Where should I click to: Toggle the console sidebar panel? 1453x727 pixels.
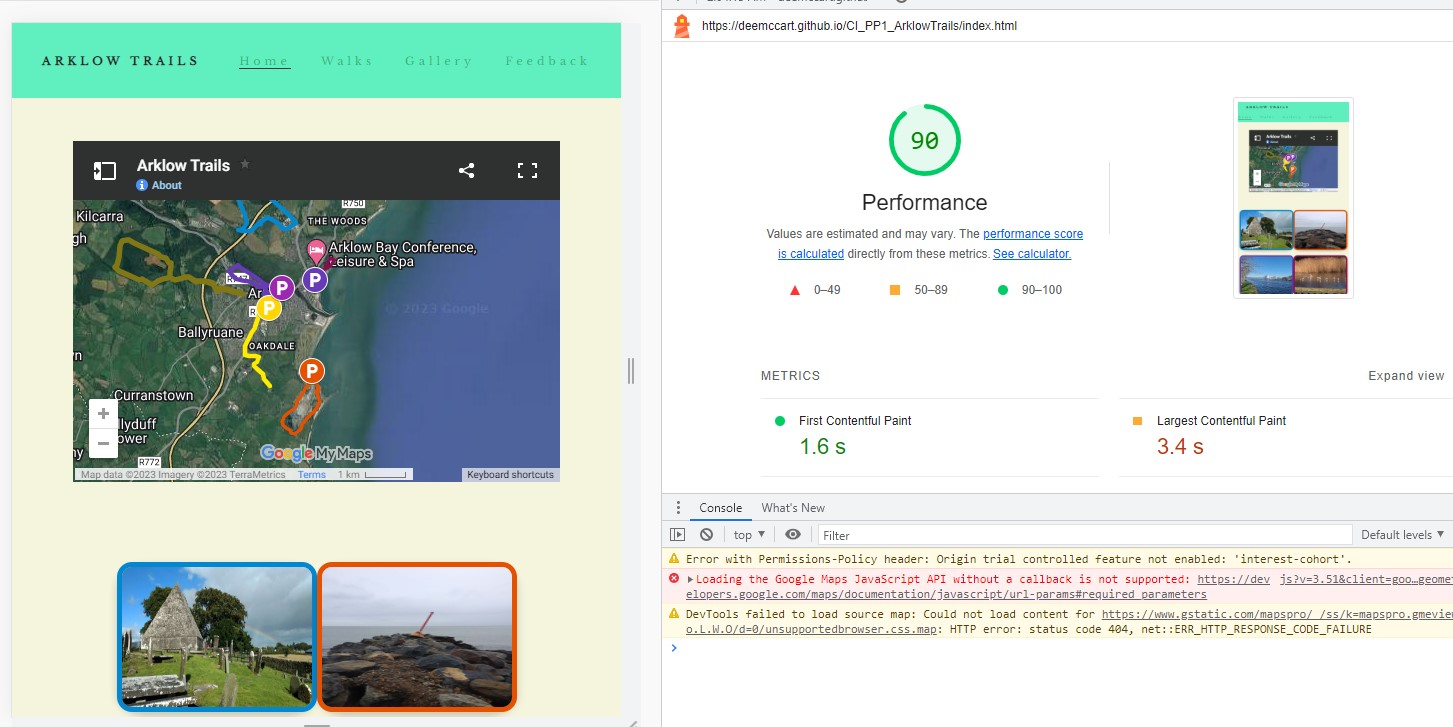pyautogui.click(x=678, y=535)
